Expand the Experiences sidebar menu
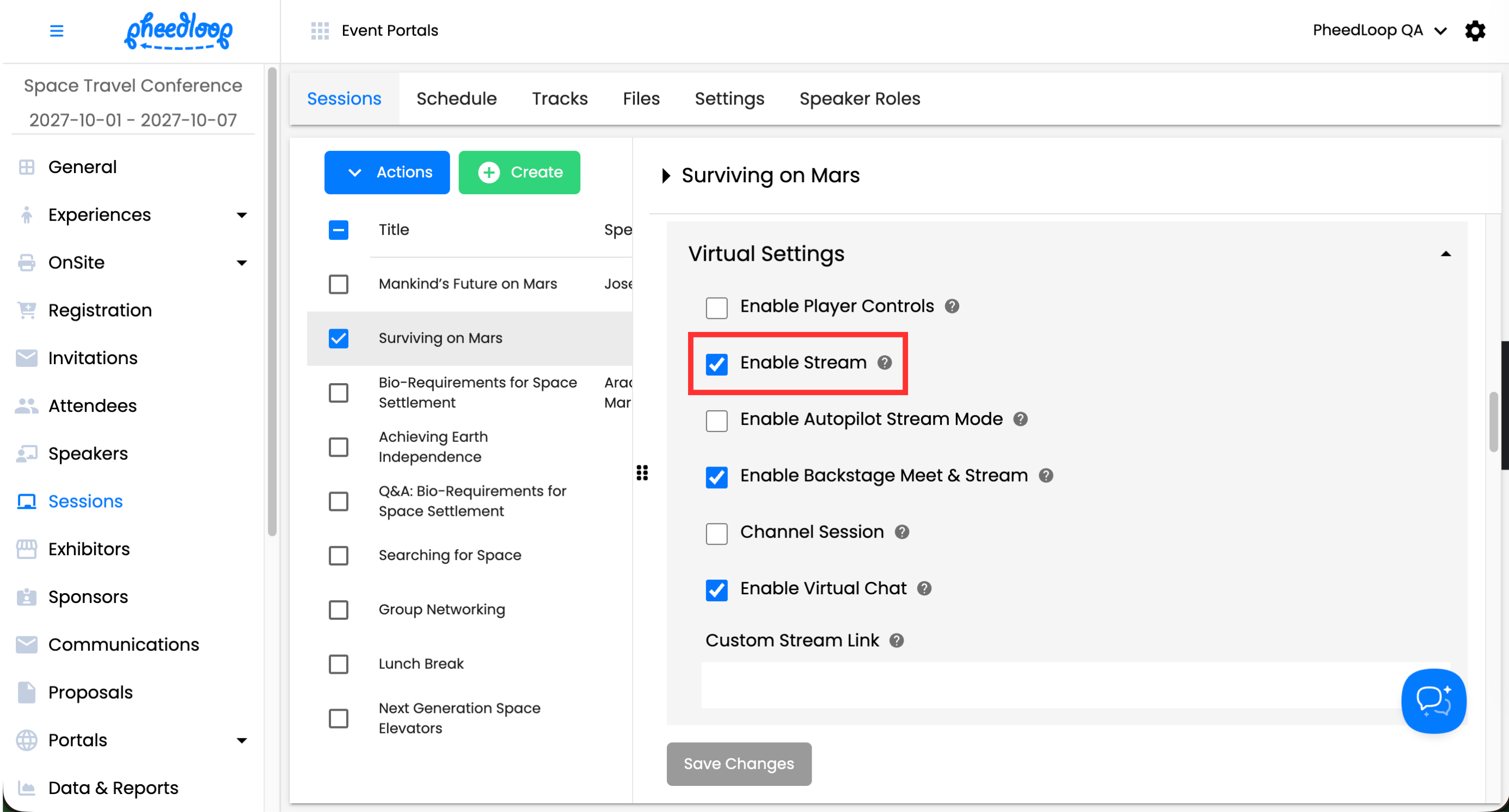The height and width of the screenshot is (812, 1509). pyautogui.click(x=241, y=215)
